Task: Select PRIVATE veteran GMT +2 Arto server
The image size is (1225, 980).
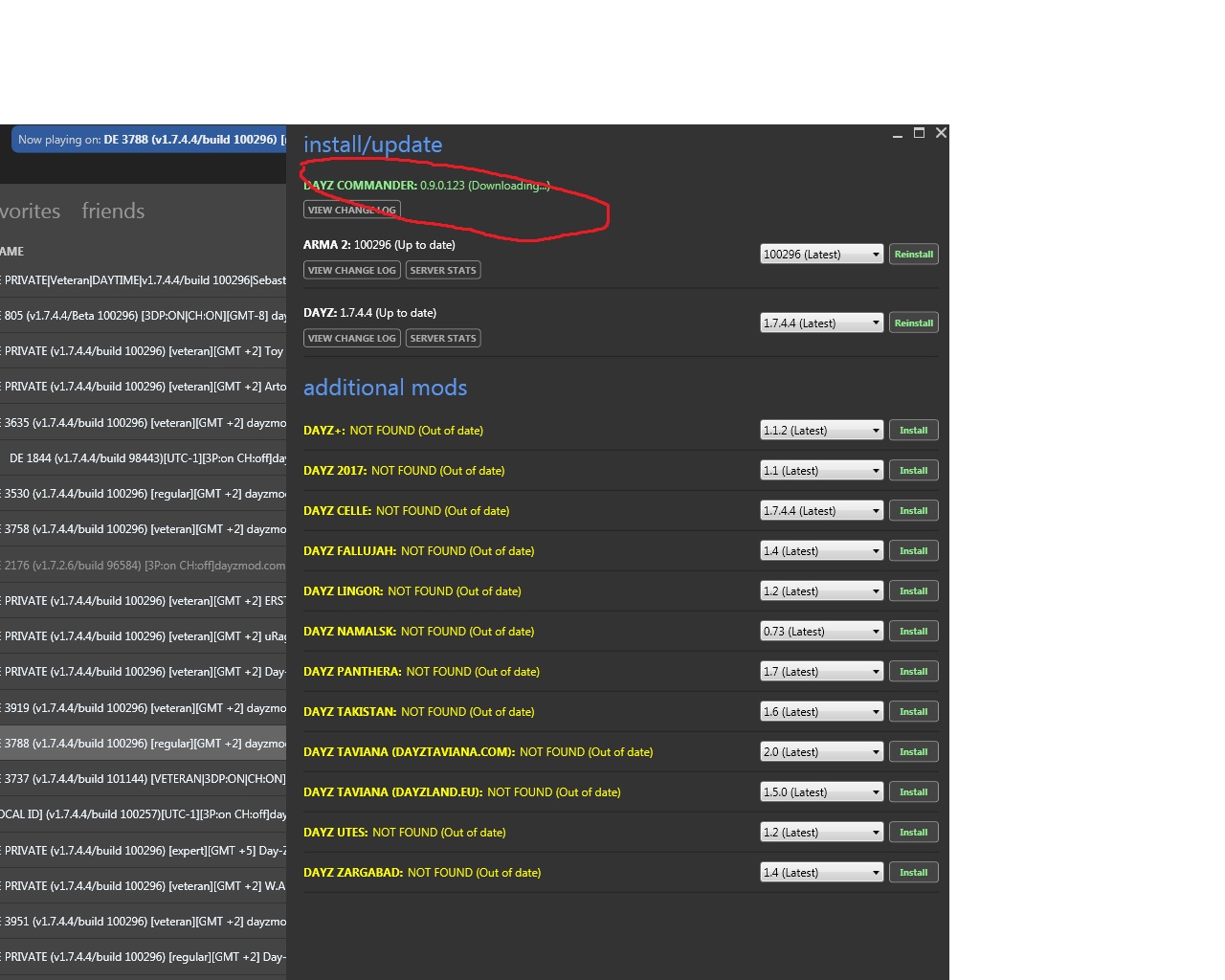Action: point(143,387)
